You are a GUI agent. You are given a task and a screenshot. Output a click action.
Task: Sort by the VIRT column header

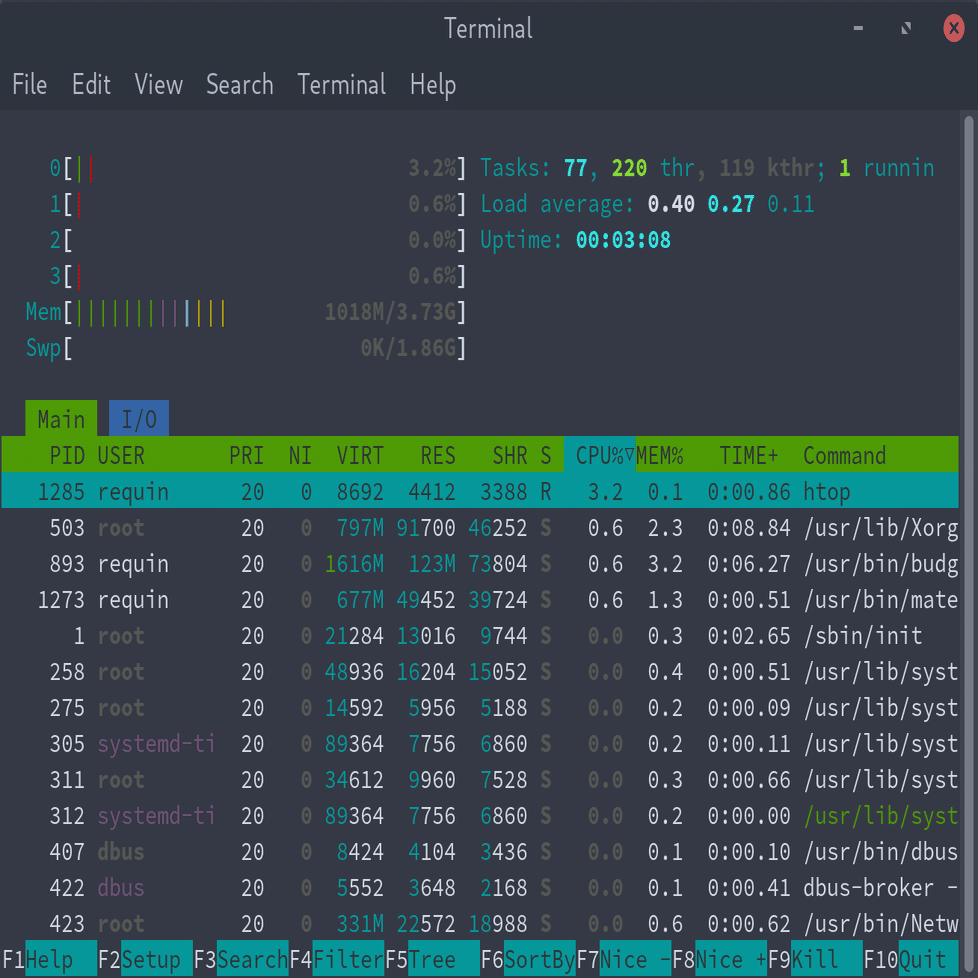pyautogui.click(x=360, y=455)
